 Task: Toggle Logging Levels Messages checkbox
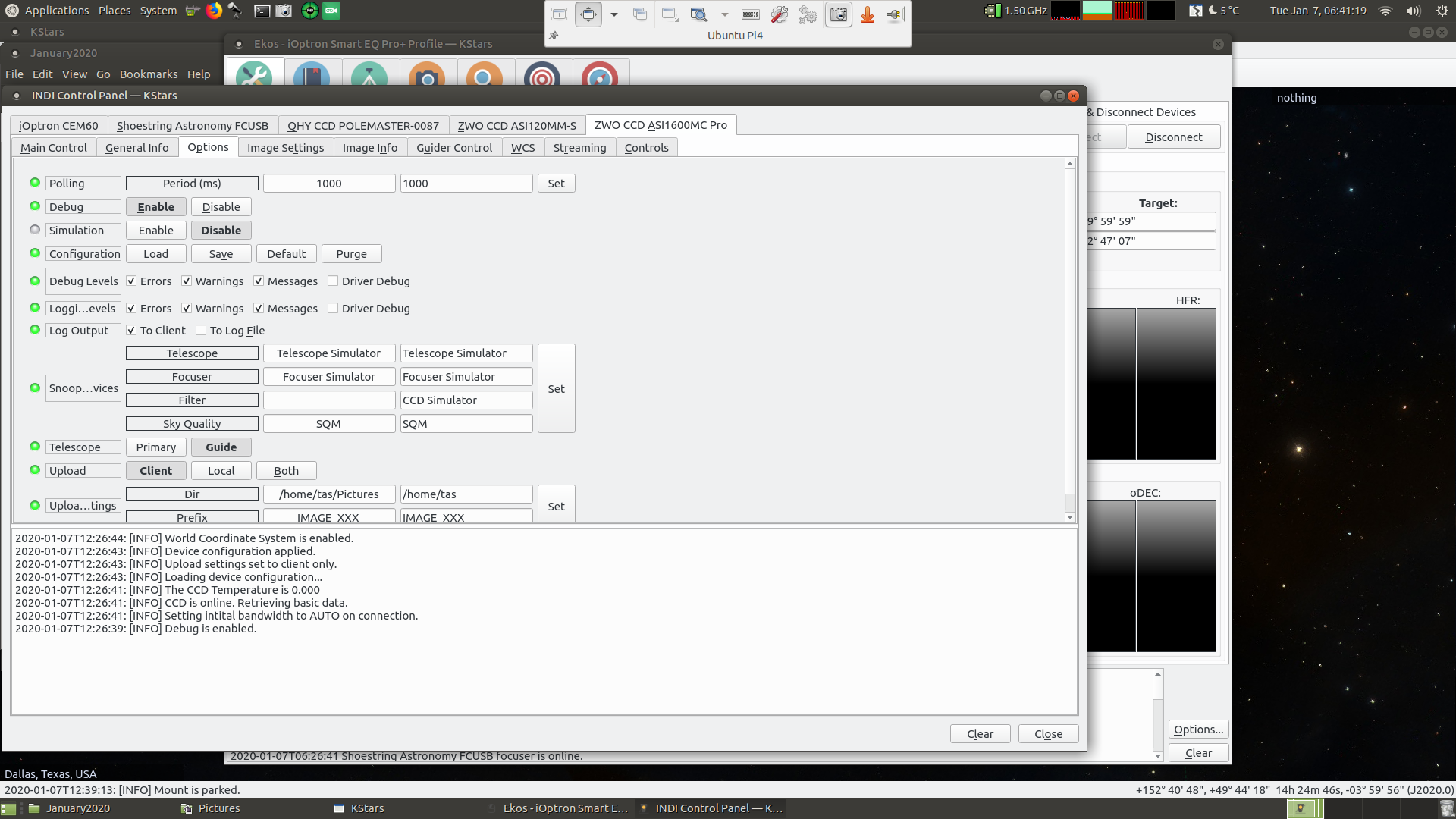[x=259, y=308]
